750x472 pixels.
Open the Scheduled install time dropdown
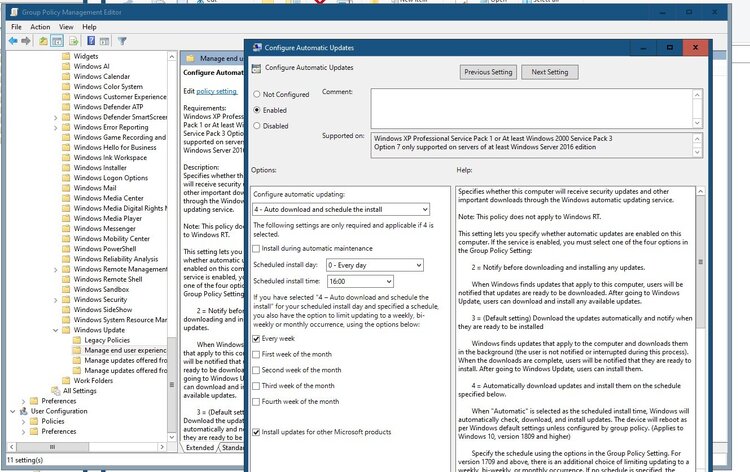point(360,282)
